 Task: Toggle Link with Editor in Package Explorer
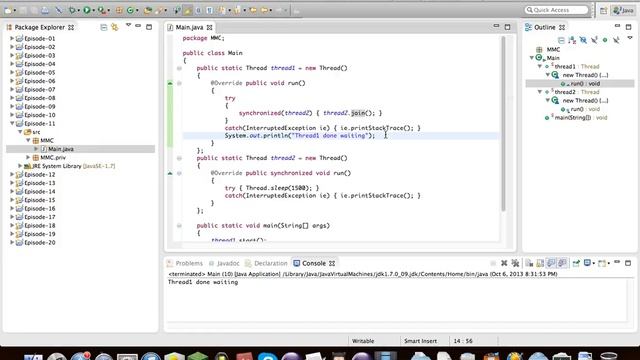[115, 27]
